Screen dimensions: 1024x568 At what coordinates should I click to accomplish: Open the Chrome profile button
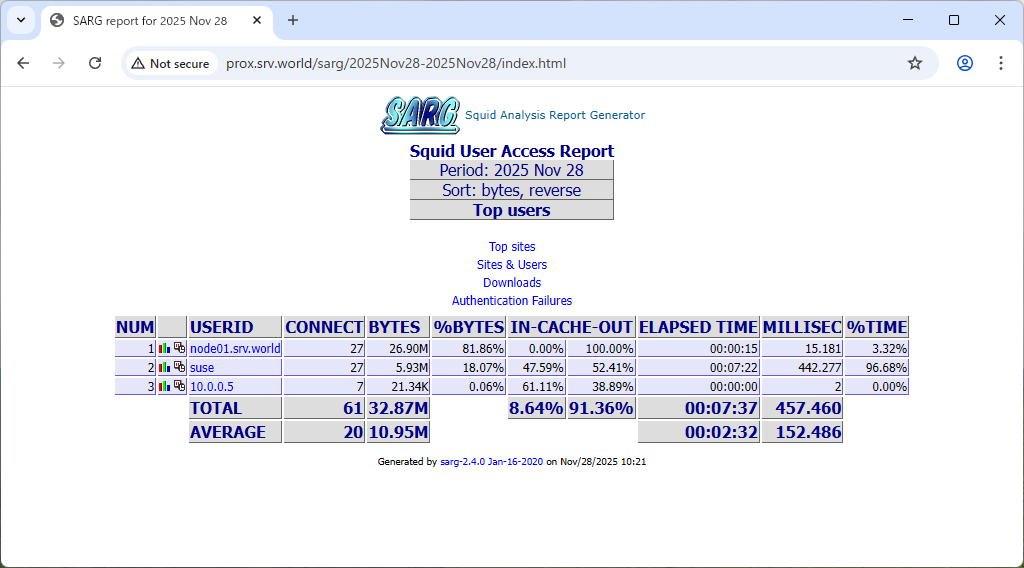(x=964, y=63)
